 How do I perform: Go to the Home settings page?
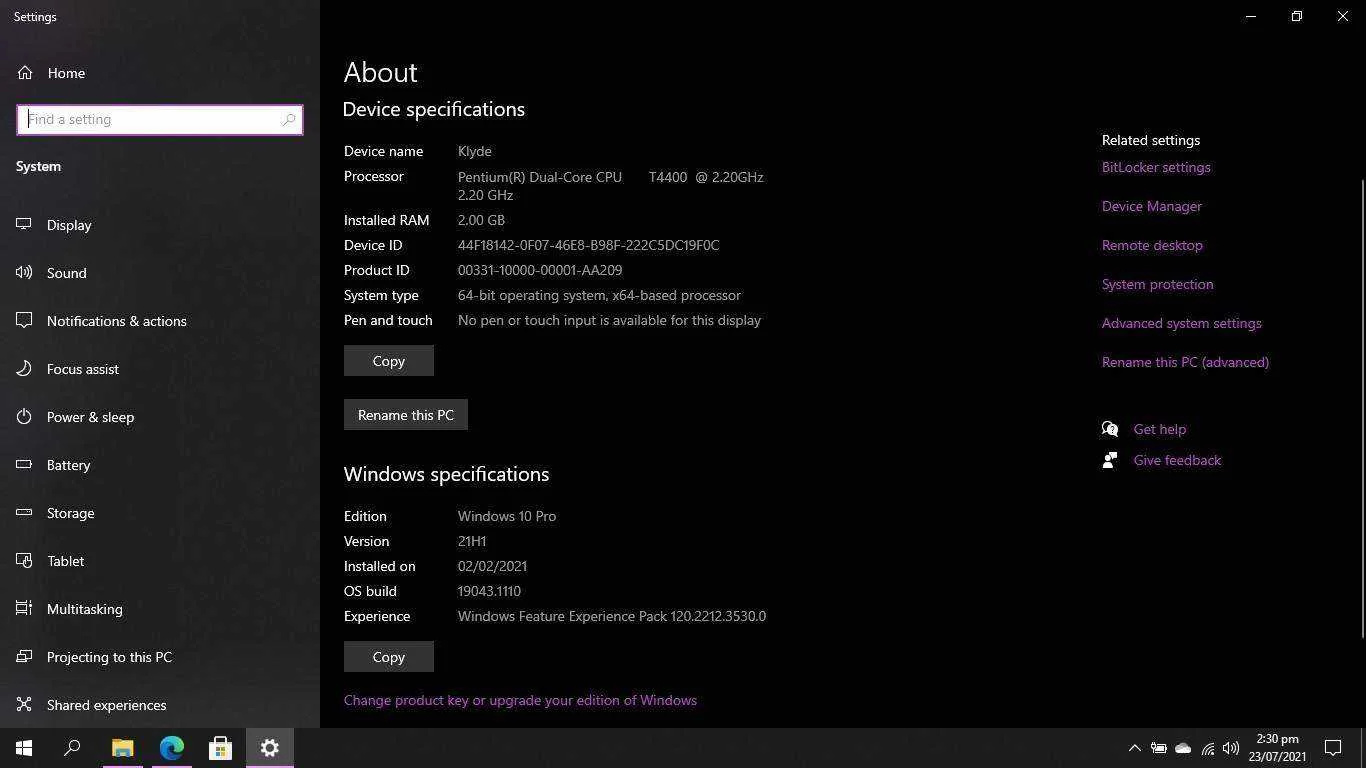160,73
